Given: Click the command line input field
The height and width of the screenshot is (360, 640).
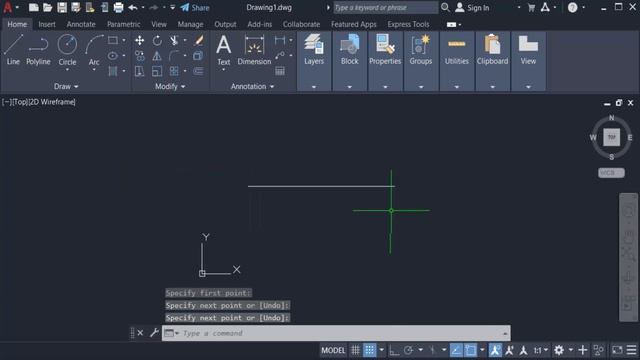Looking at the screenshot, I should point(336,333).
